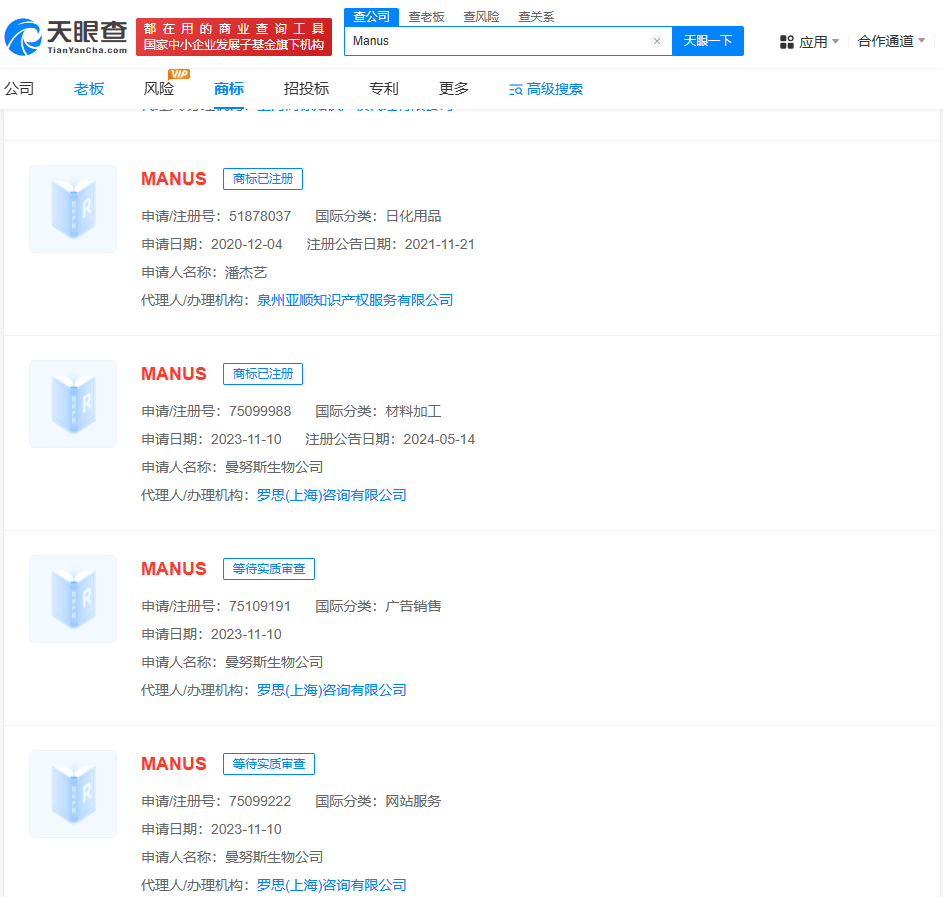This screenshot has width=943, height=897.
Task: Click 等待实质审查 badge on 广告销售 entry
Action: [x=269, y=568]
